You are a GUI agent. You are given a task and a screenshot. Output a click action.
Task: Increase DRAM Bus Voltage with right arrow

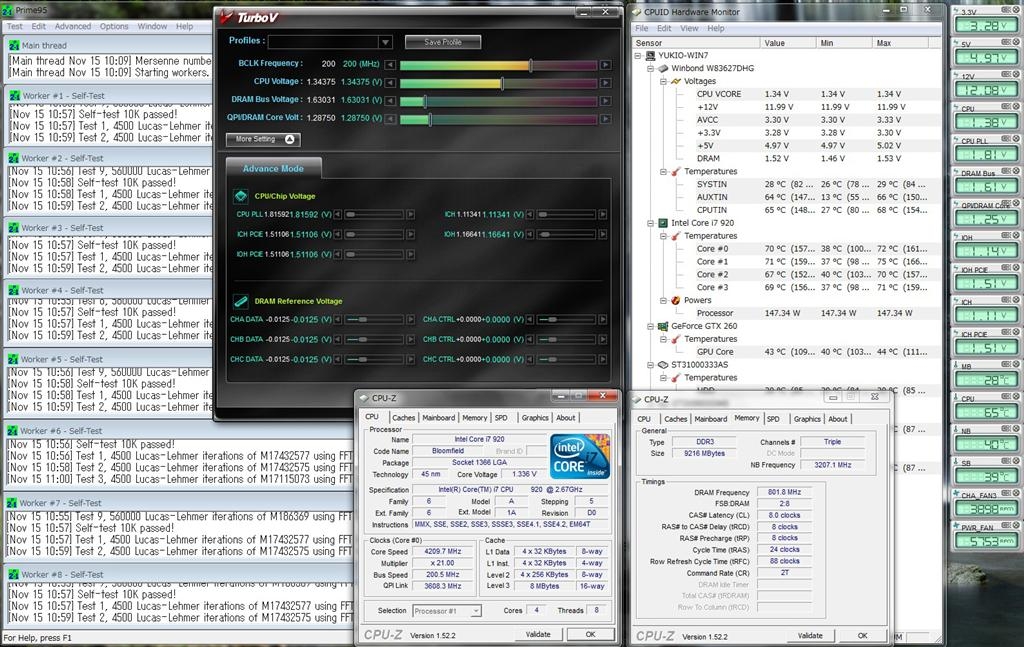pos(605,101)
